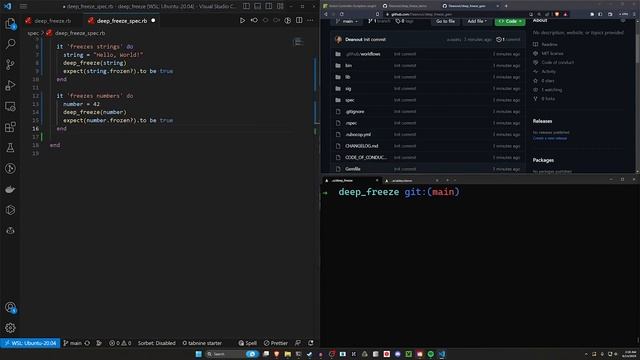The image size is (640, 360).
Task: Open the commits history link
Action: 508,40
